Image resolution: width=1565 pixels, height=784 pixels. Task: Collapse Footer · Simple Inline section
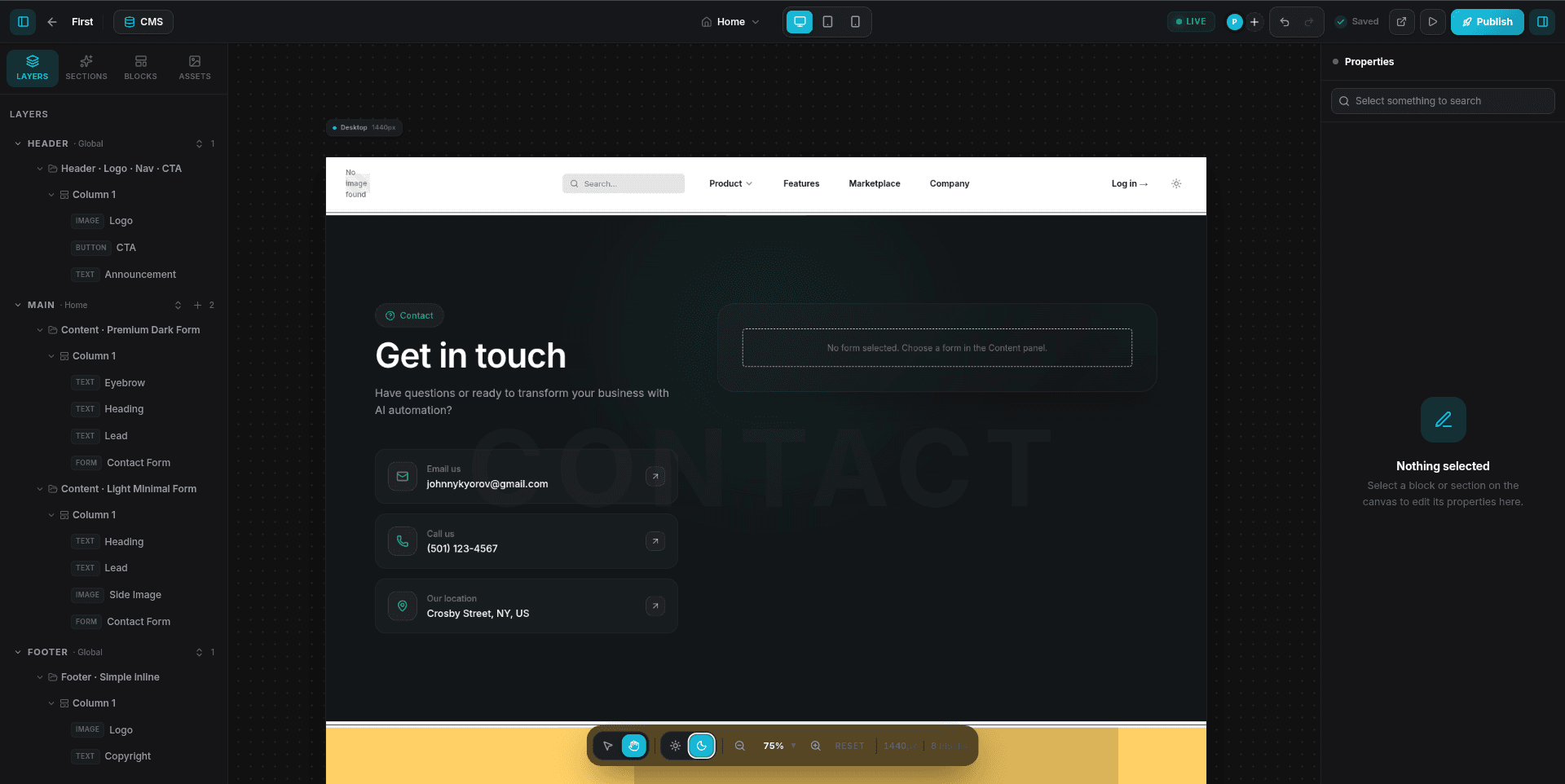(x=40, y=677)
